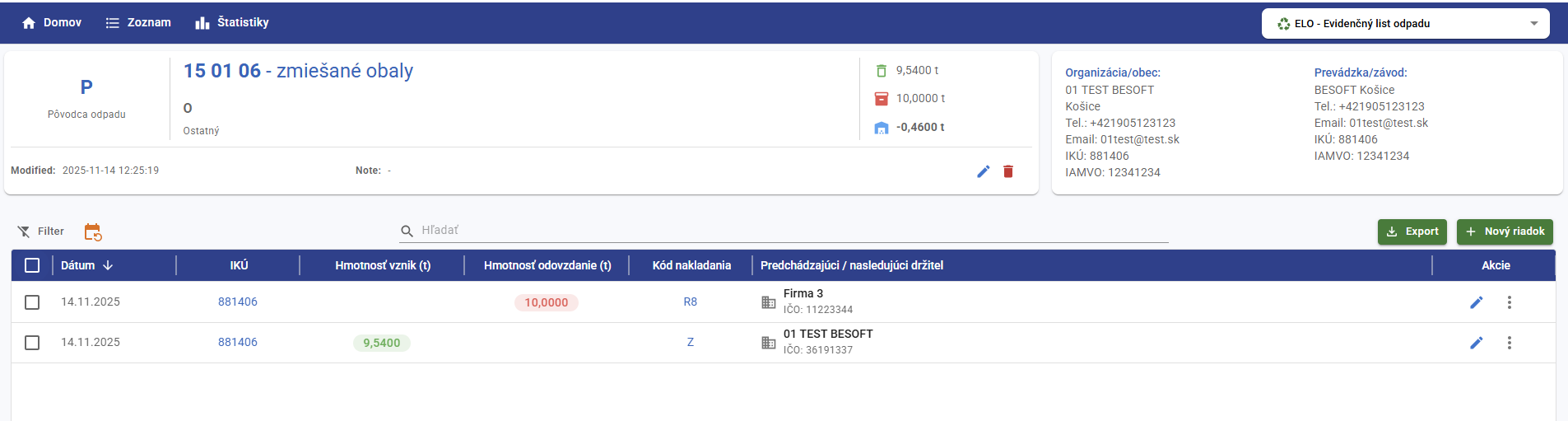Click the green Export button
1568x421 pixels.
tap(1412, 232)
